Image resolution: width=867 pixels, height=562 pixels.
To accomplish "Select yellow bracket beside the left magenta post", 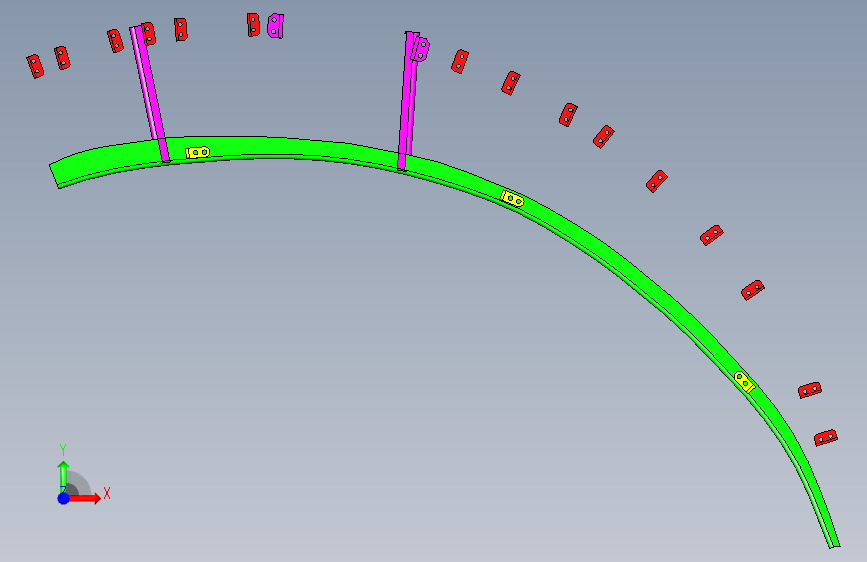I will tap(197, 152).
